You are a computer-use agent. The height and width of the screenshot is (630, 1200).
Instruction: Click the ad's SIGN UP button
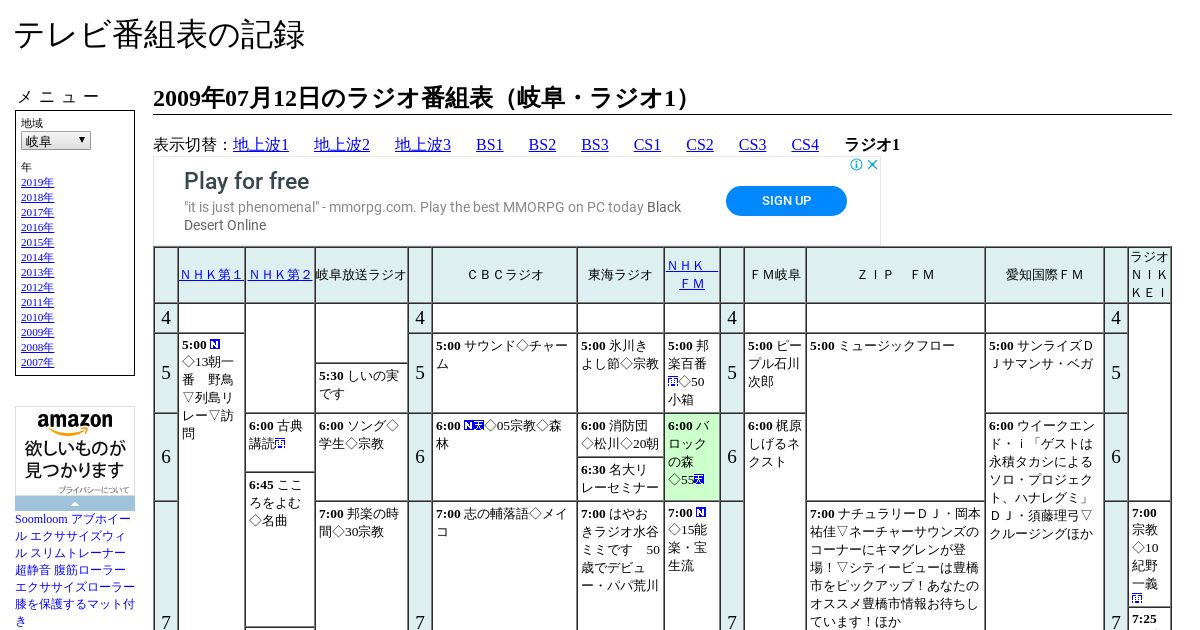[x=786, y=201]
